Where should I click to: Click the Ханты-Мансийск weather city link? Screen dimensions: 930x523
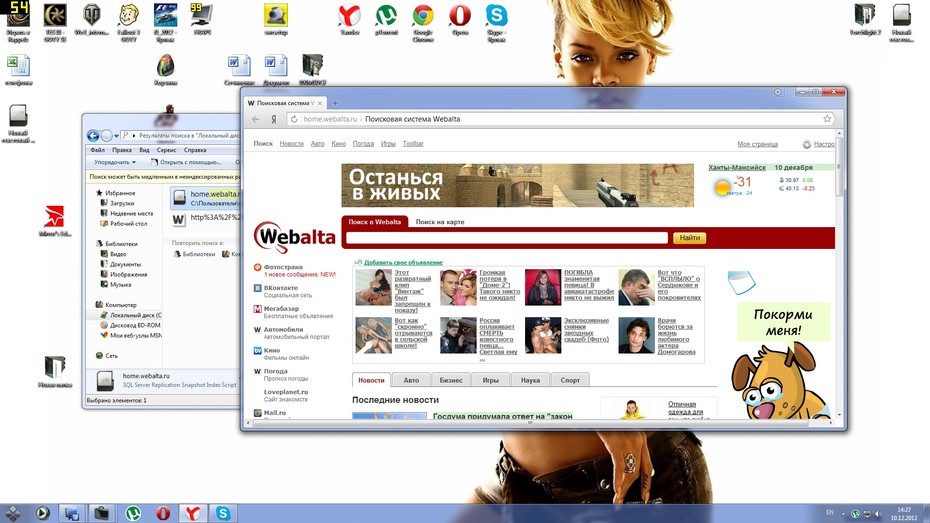click(x=737, y=168)
